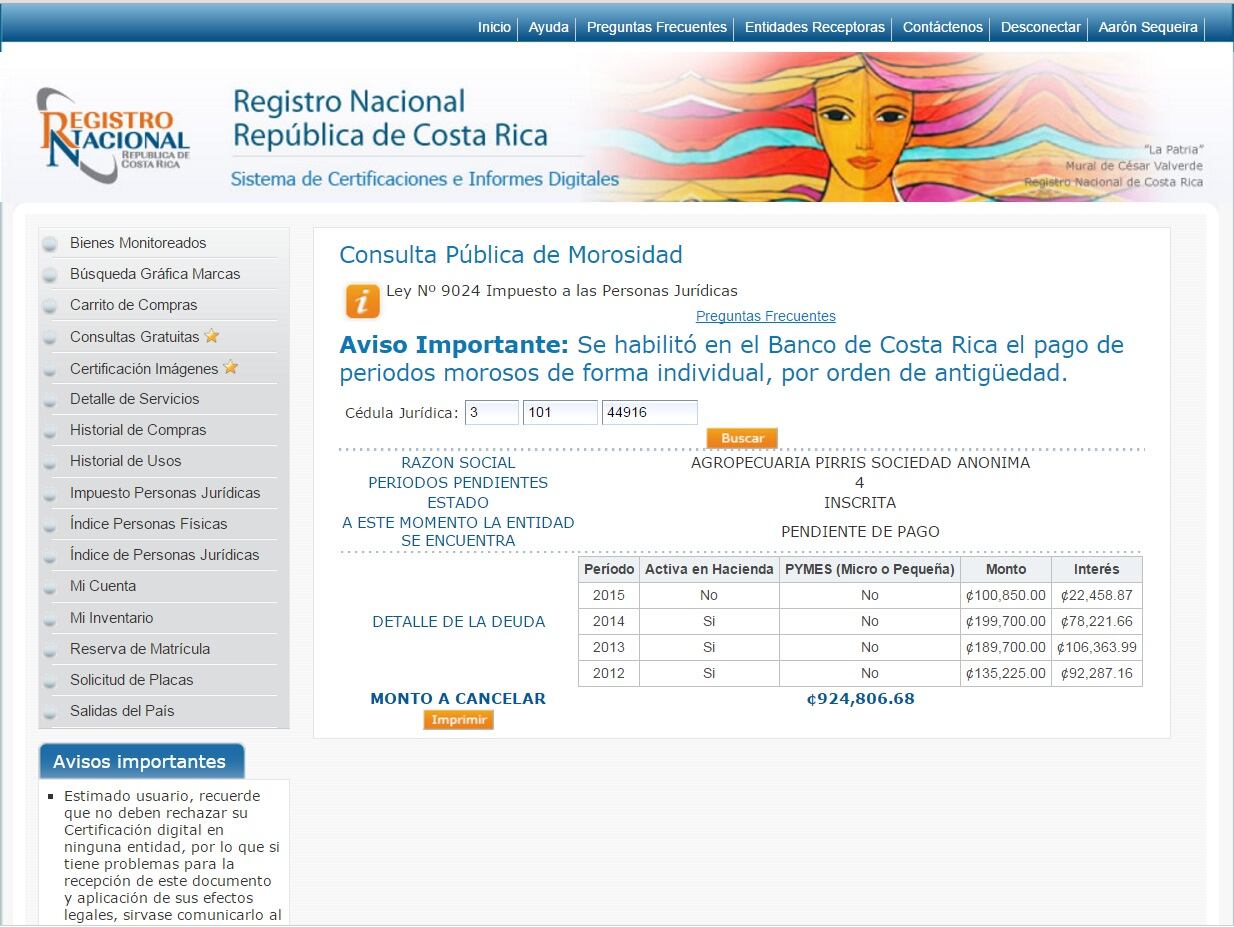Click the Registro Nacional logo

point(113,135)
